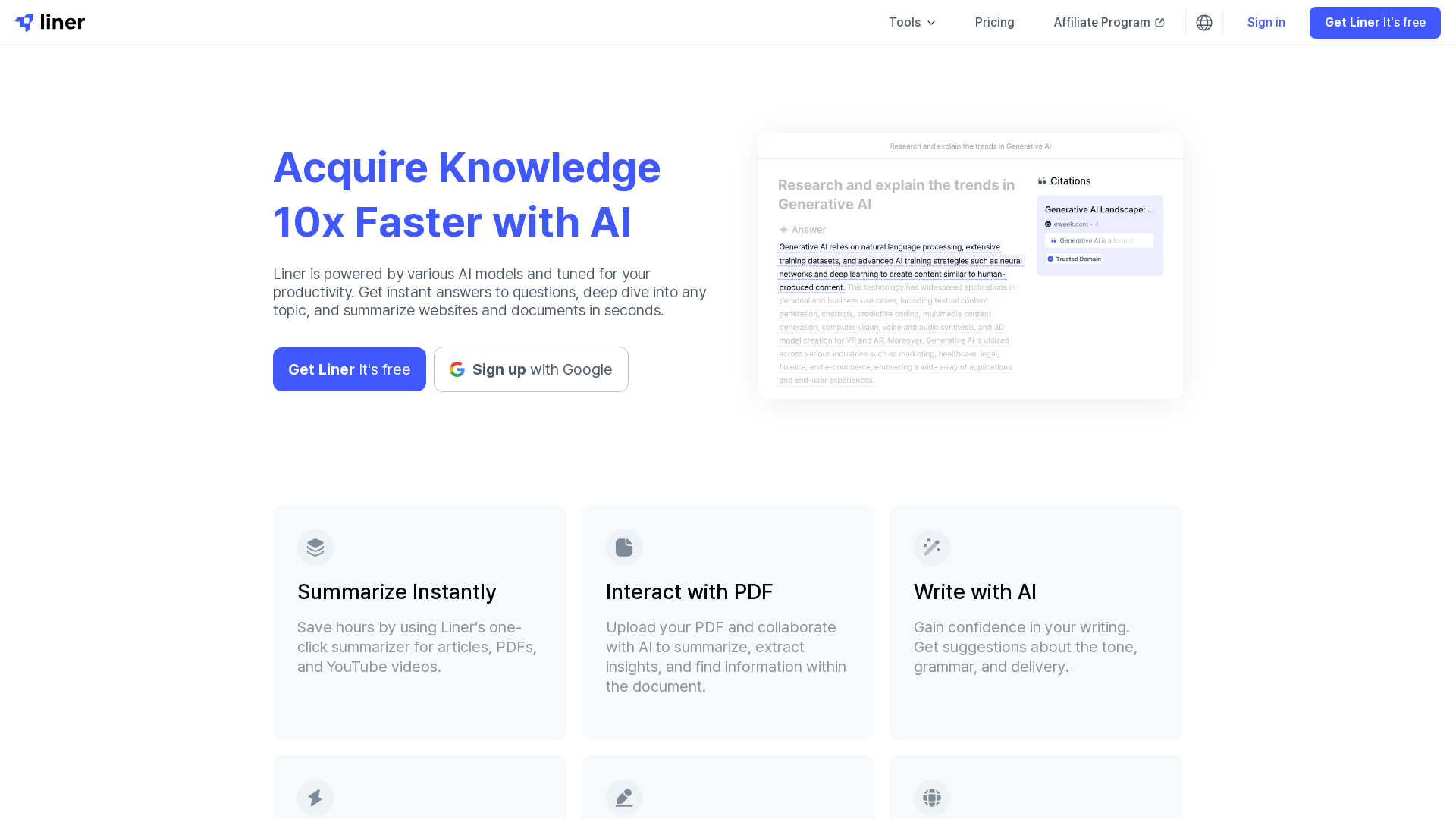Open the language globe selector
Image resolution: width=1456 pixels, height=819 pixels.
[1204, 23]
